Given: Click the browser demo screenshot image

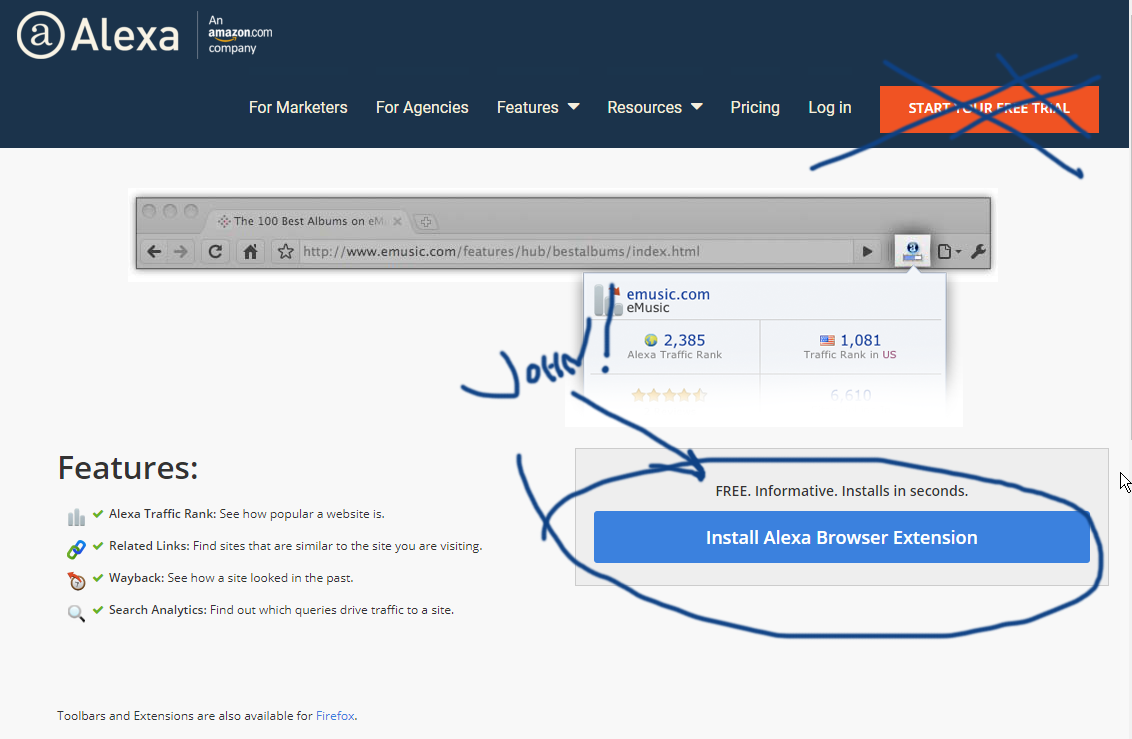Looking at the screenshot, I should pos(563,308).
